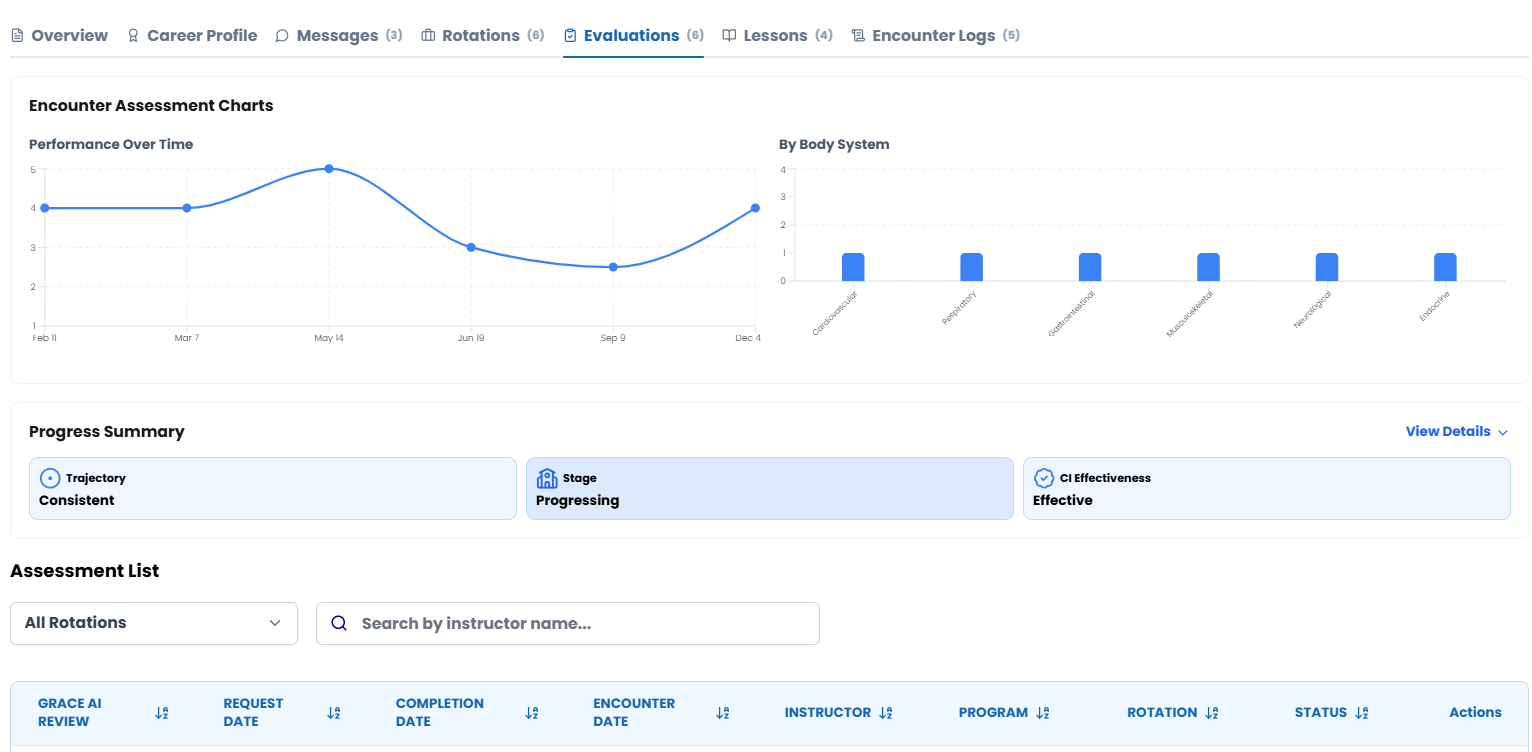Click the Assessment List heading

coord(85,571)
